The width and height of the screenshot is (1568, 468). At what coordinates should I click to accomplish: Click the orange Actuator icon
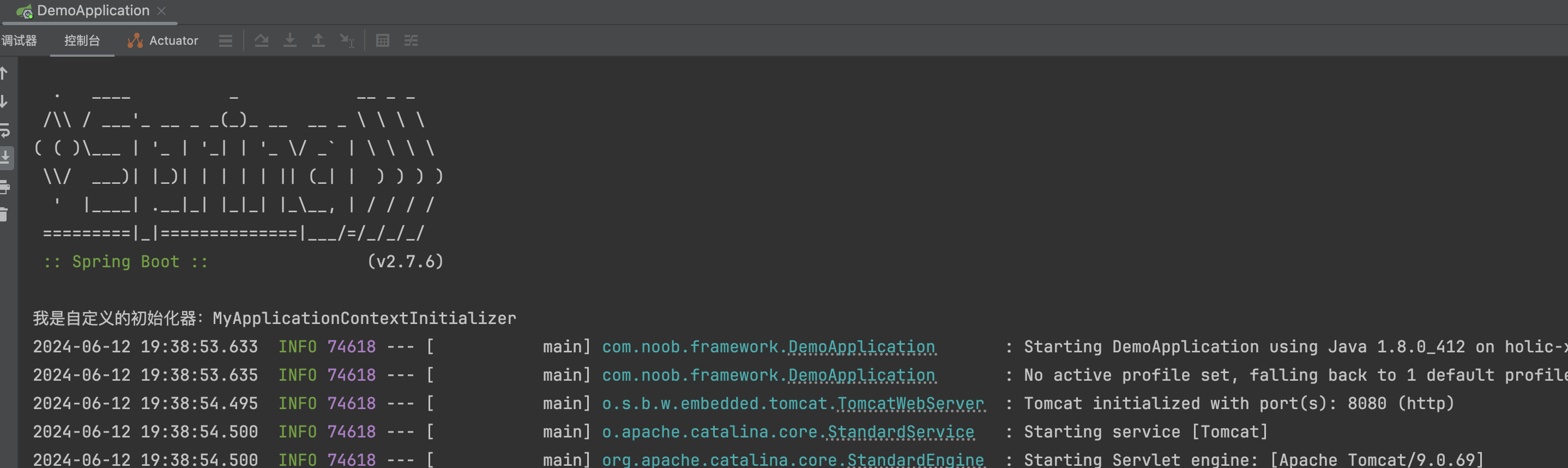[135, 41]
